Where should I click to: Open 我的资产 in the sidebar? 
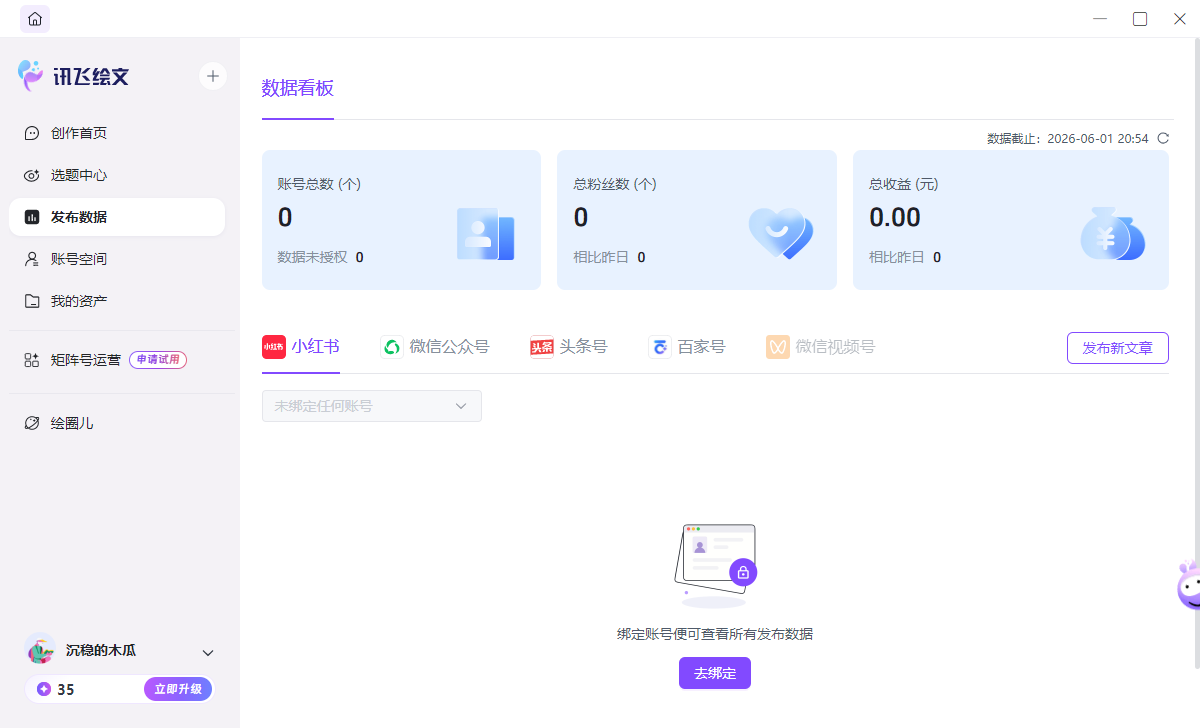point(117,301)
